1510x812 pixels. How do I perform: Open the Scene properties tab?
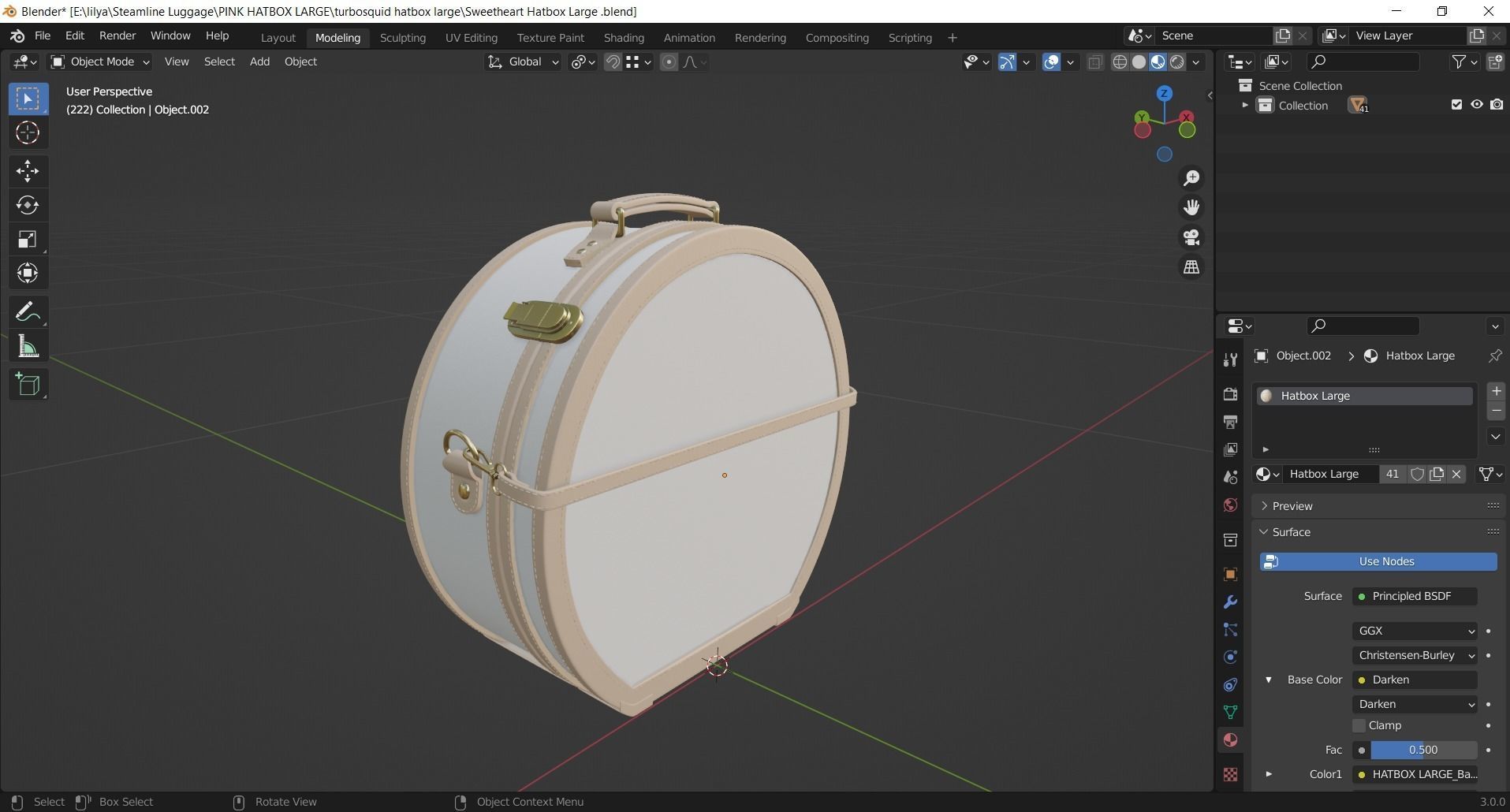pos(1230,477)
